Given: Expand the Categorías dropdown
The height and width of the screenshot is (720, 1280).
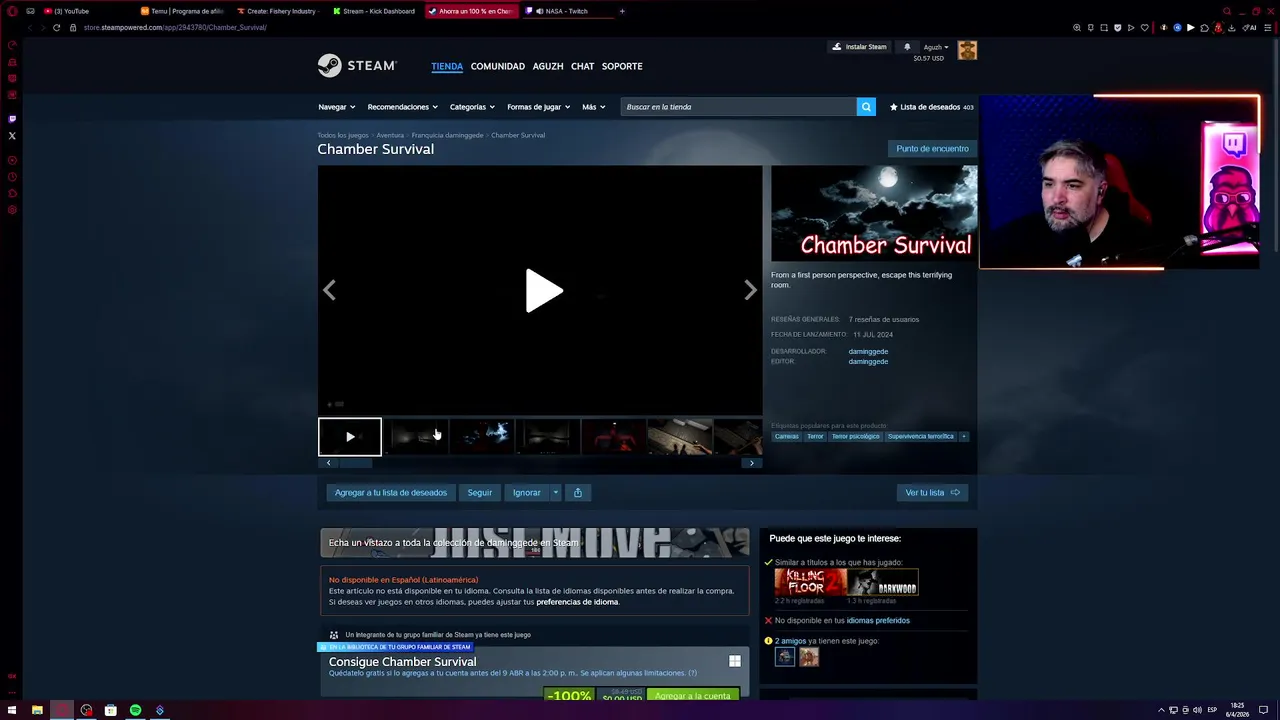Looking at the screenshot, I should coord(472,107).
